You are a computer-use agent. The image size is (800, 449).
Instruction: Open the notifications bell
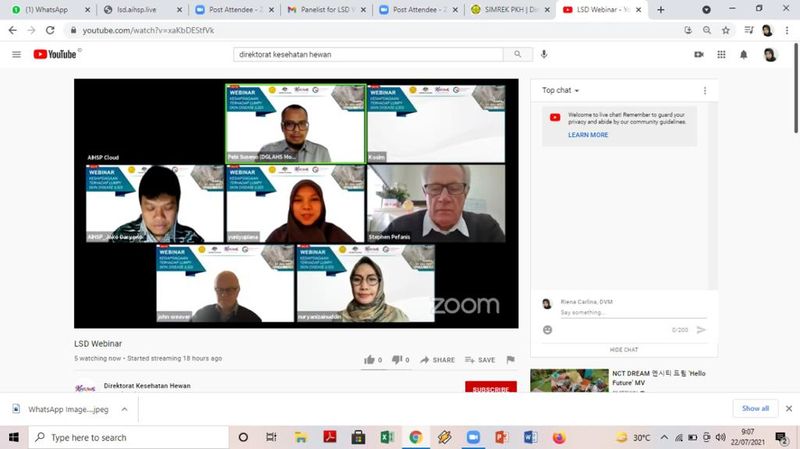click(x=743, y=54)
